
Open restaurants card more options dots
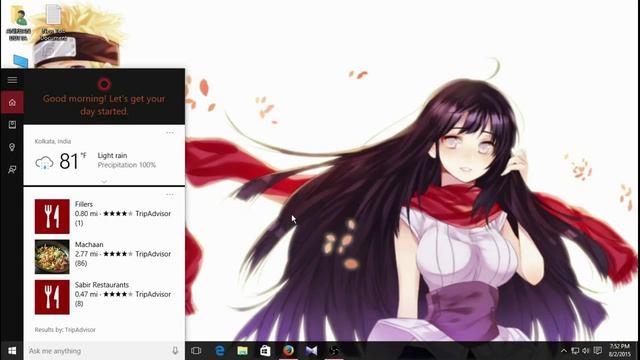pyautogui.click(x=170, y=195)
